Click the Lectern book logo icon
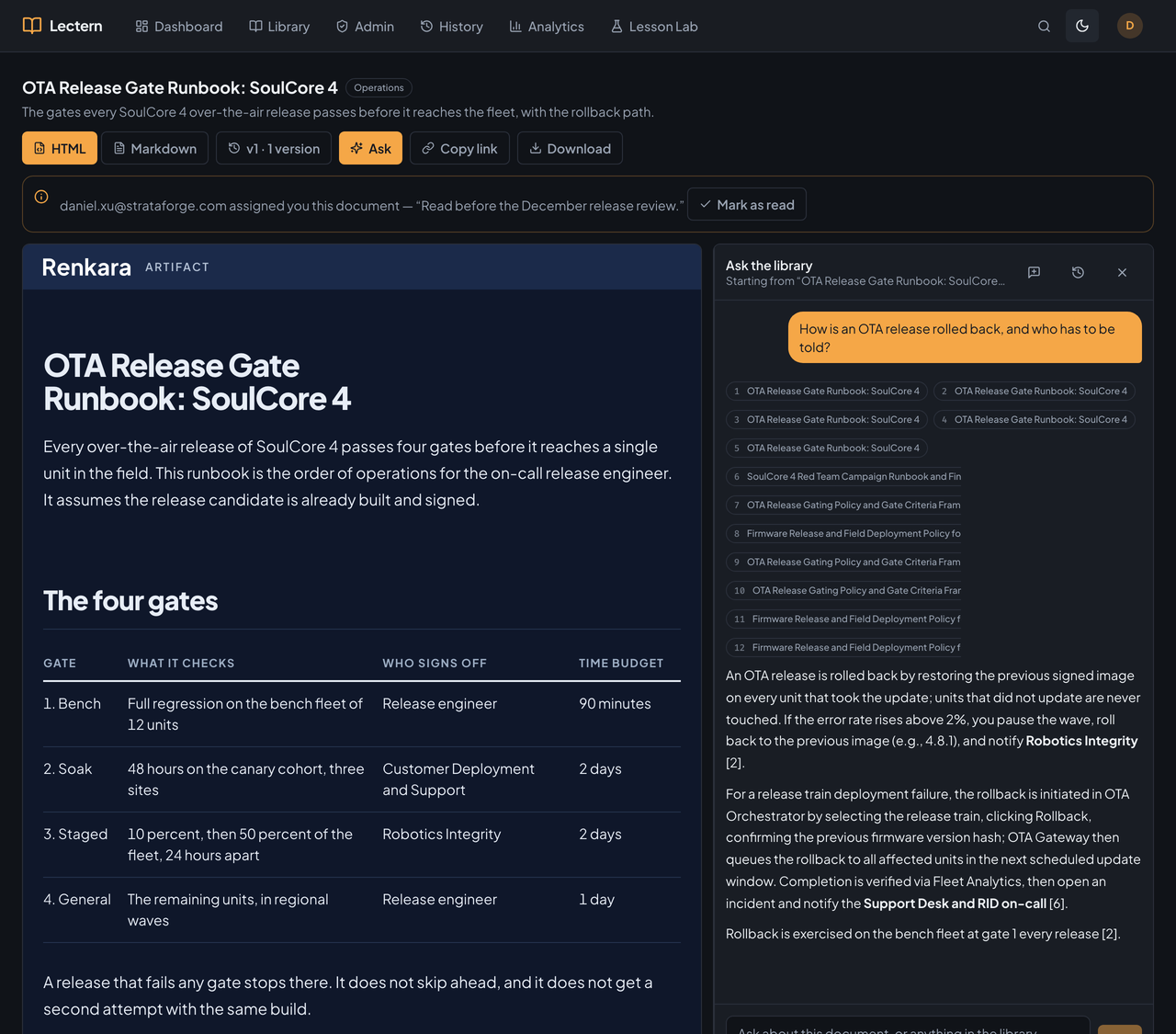The height and width of the screenshot is (1034, 1176). pos(32,26)
